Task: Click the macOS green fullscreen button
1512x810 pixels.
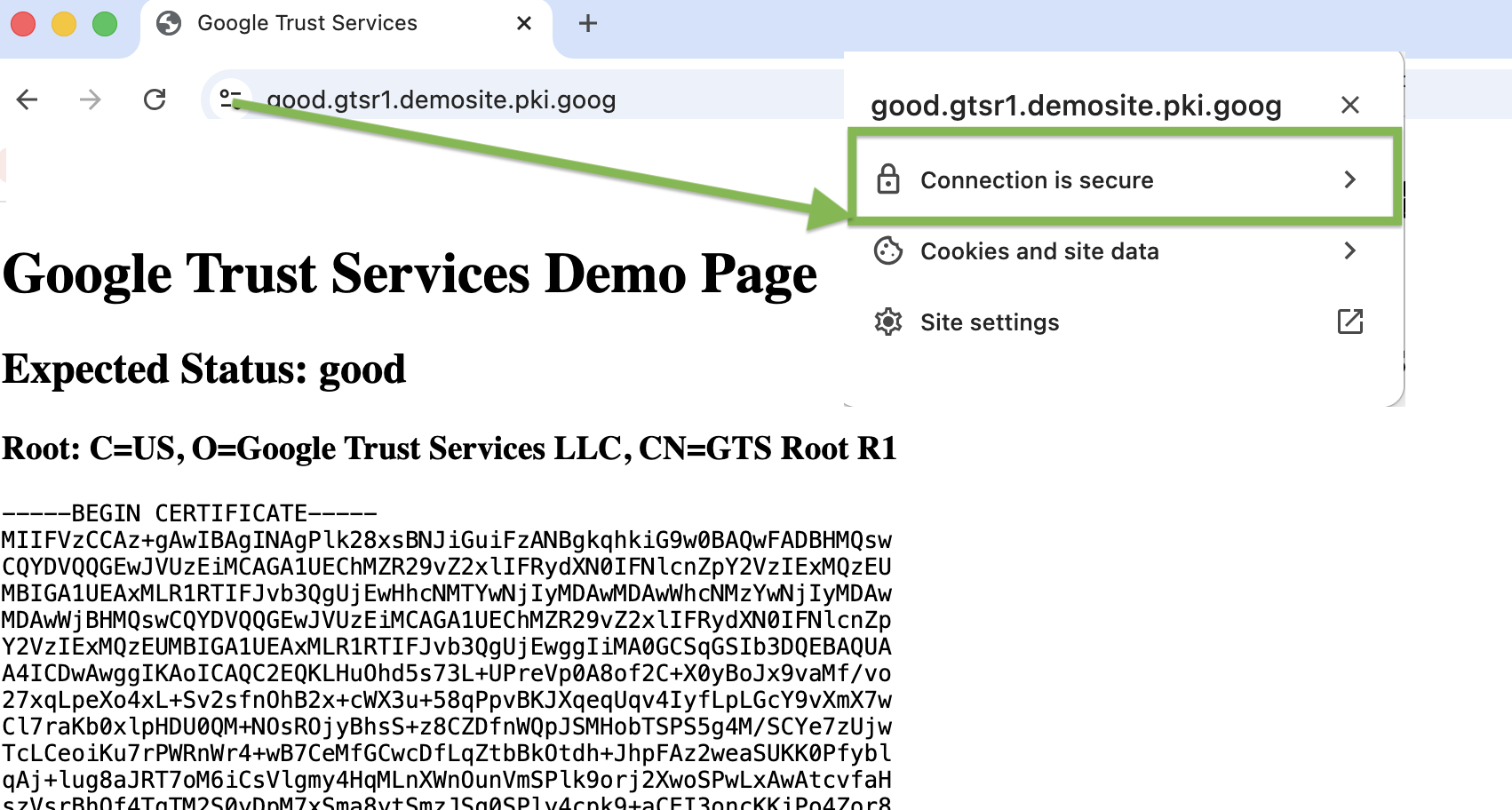Action: [105, 24]
